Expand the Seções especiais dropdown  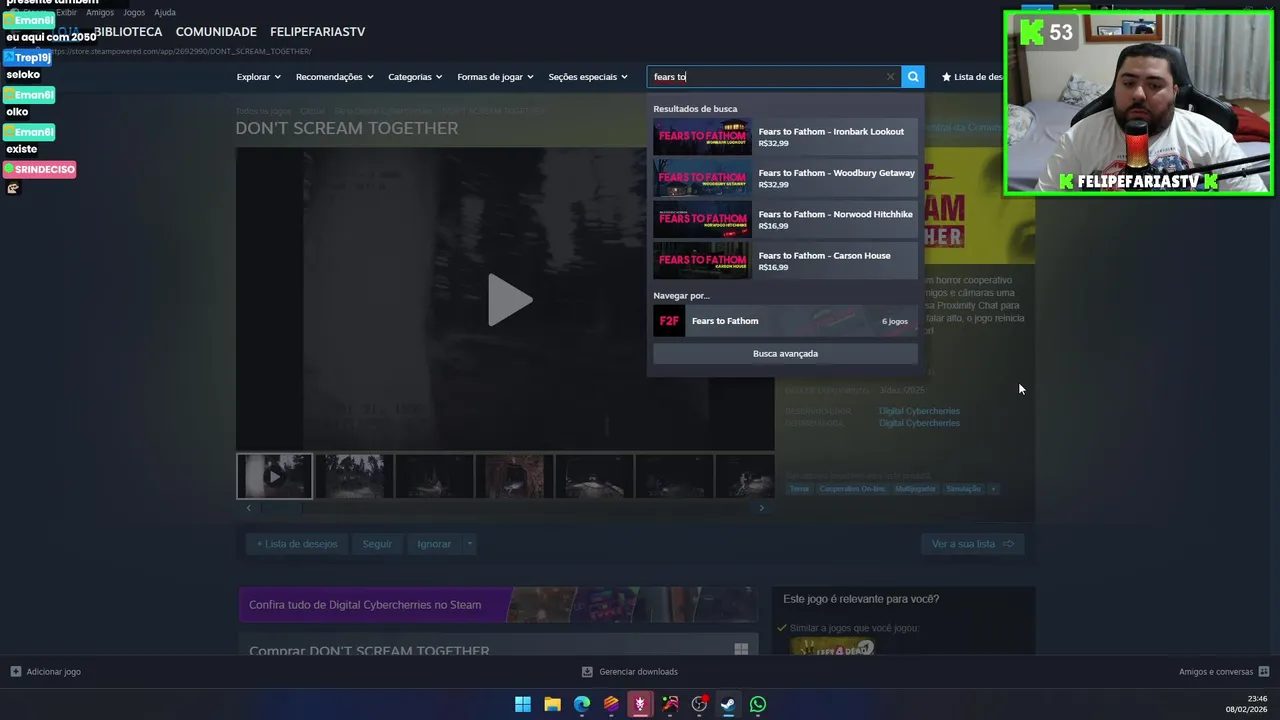coord(588,77)
